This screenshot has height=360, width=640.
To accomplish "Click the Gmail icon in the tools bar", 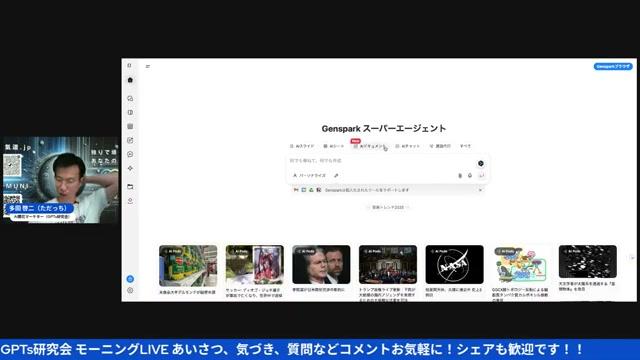I will [x=296, y=190].
